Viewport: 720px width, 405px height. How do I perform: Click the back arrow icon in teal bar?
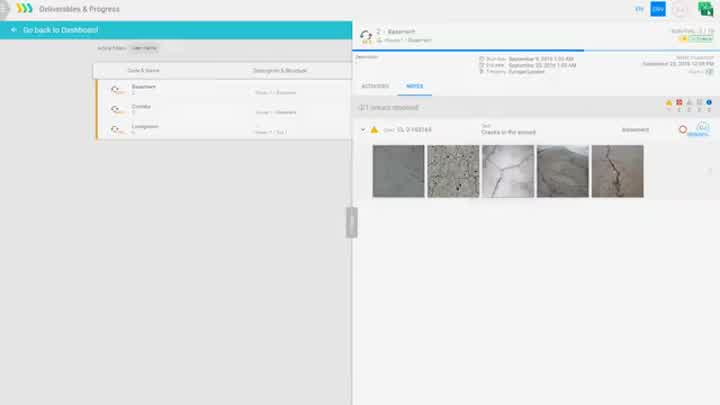pos(14,30)
